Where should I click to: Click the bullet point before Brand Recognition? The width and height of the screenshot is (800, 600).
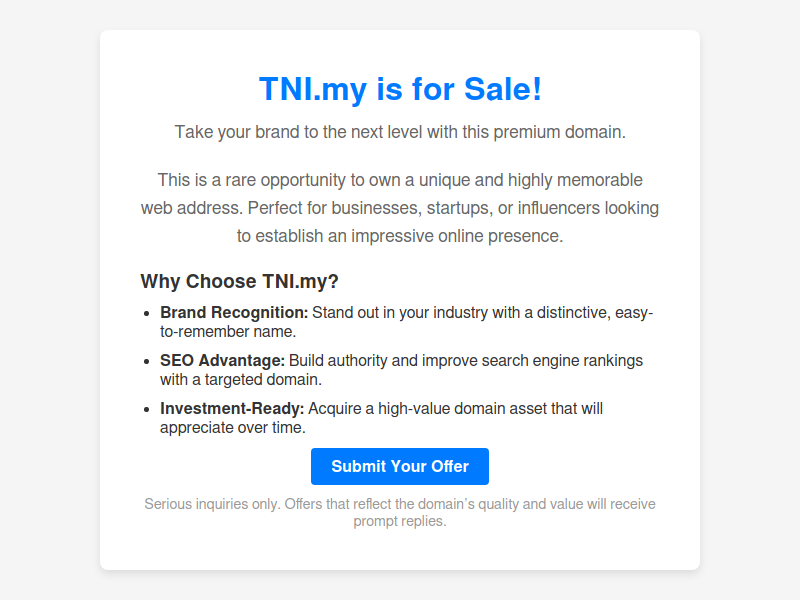tap(147, 313)
